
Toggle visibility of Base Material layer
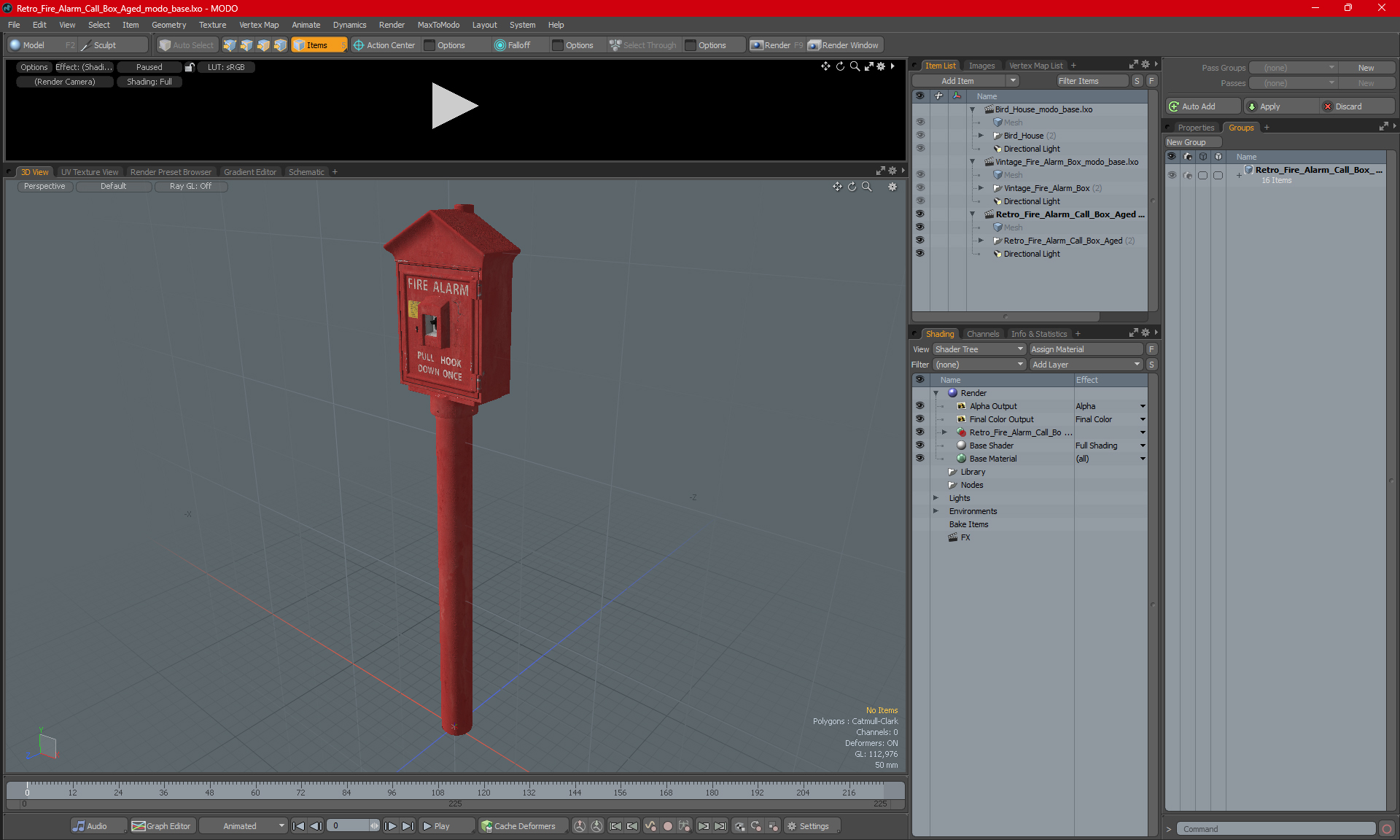coord(920,458)
